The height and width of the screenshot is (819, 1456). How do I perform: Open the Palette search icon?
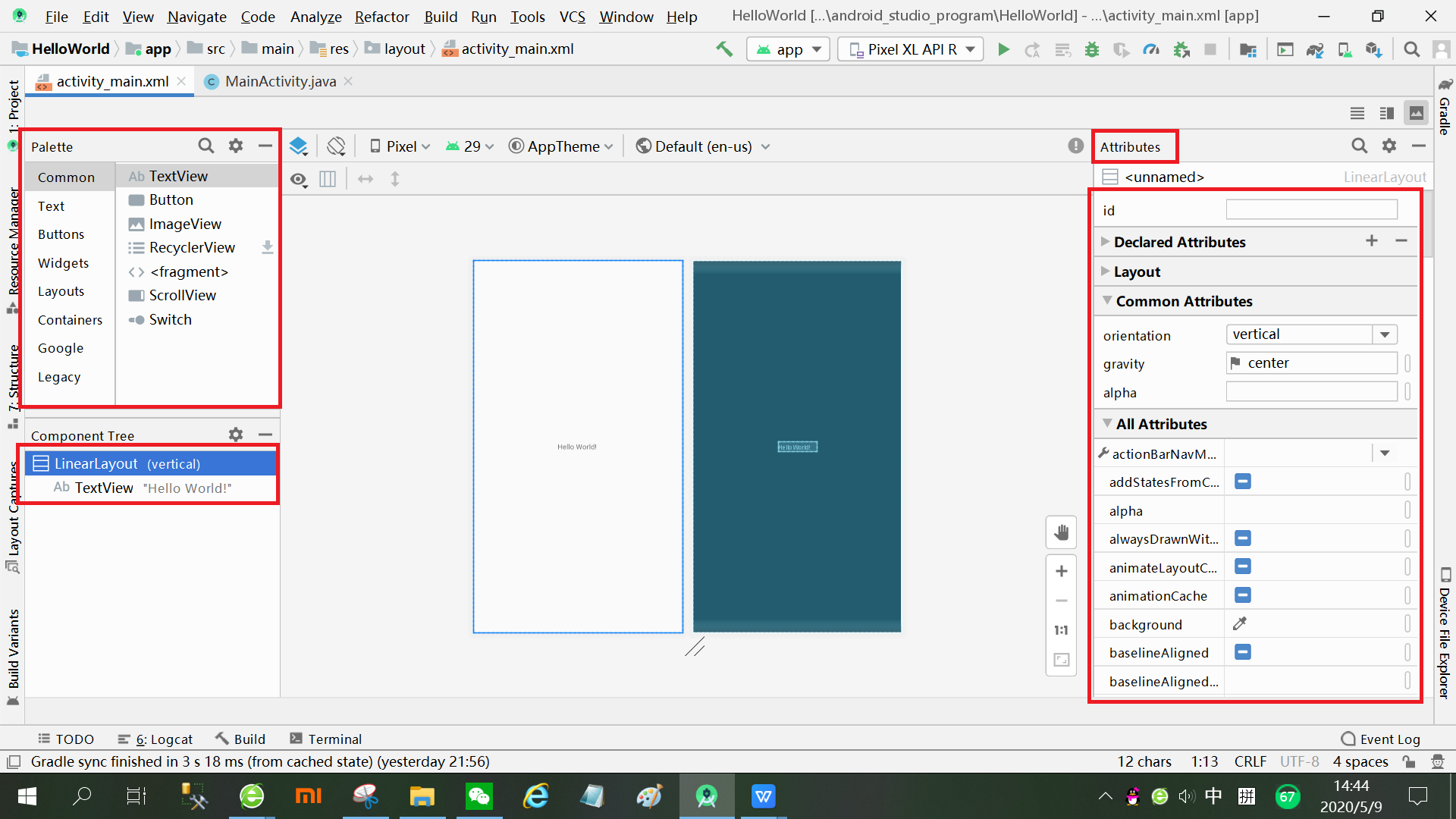point(206,146)
